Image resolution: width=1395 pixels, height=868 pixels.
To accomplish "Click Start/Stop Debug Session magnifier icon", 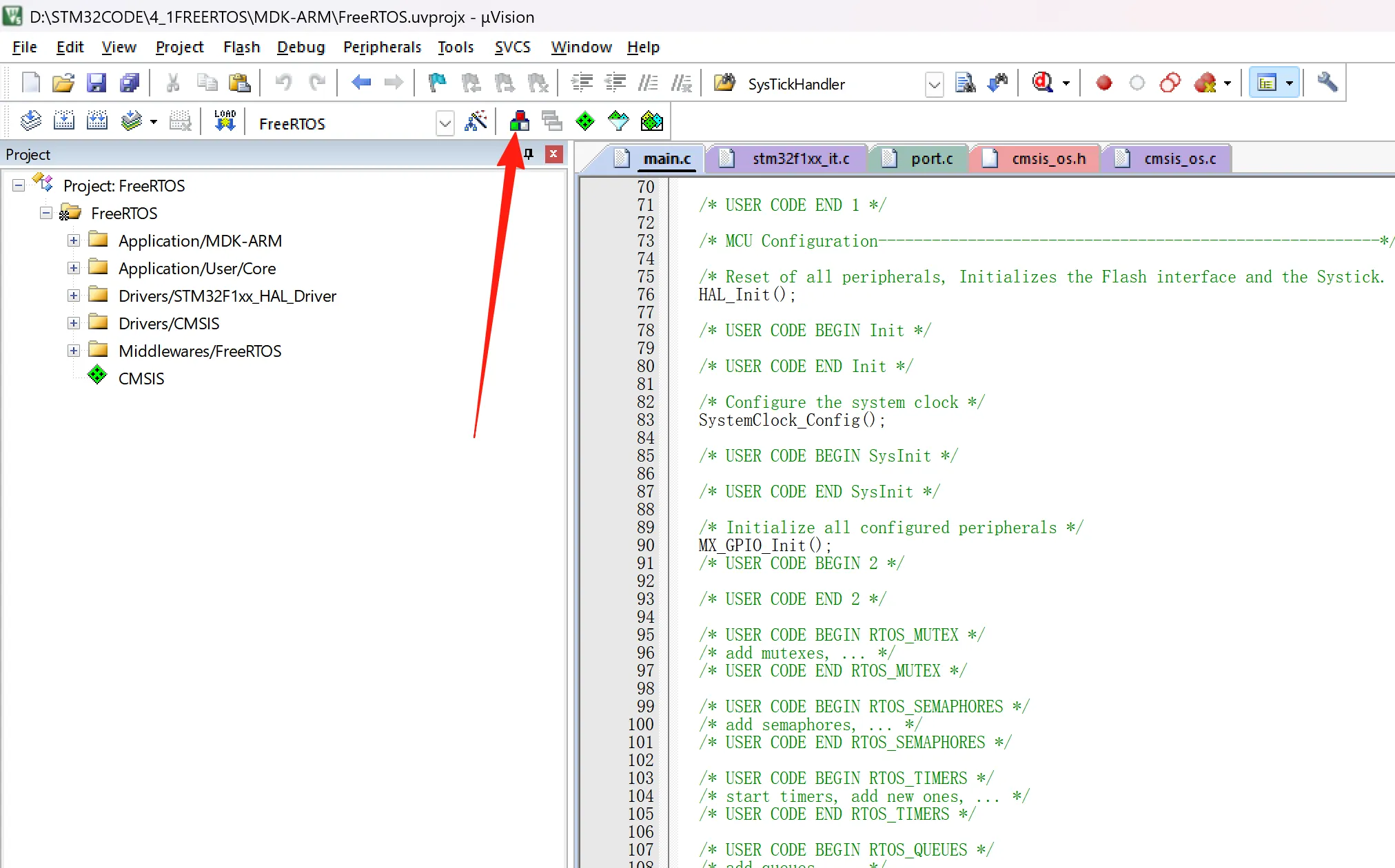I will coord(1042,83).
